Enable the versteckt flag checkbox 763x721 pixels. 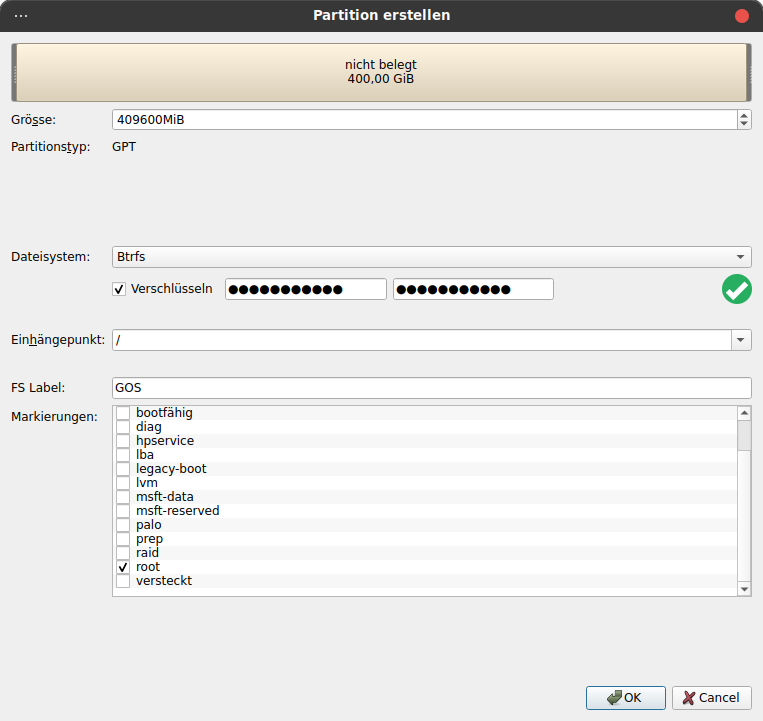(x=123, y=581)
